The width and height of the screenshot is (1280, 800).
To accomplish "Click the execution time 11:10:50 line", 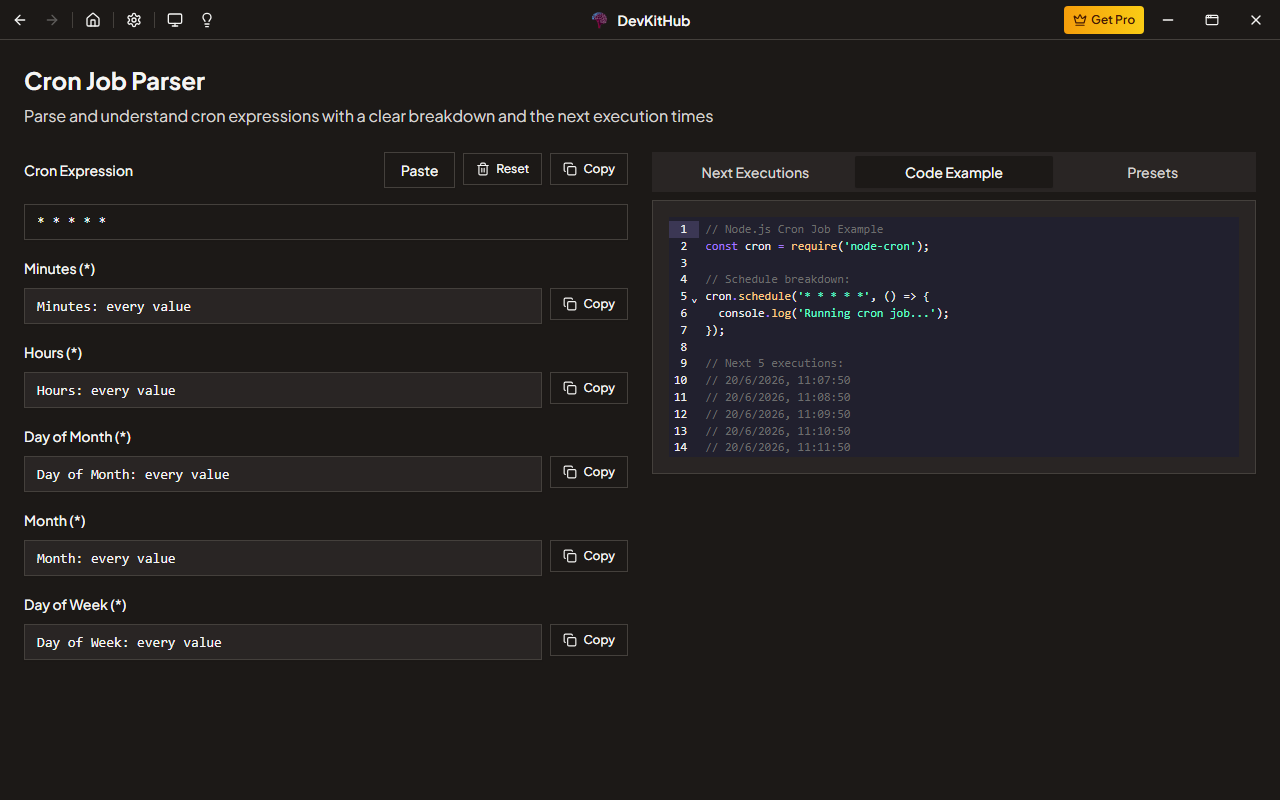I will [778, 431].
